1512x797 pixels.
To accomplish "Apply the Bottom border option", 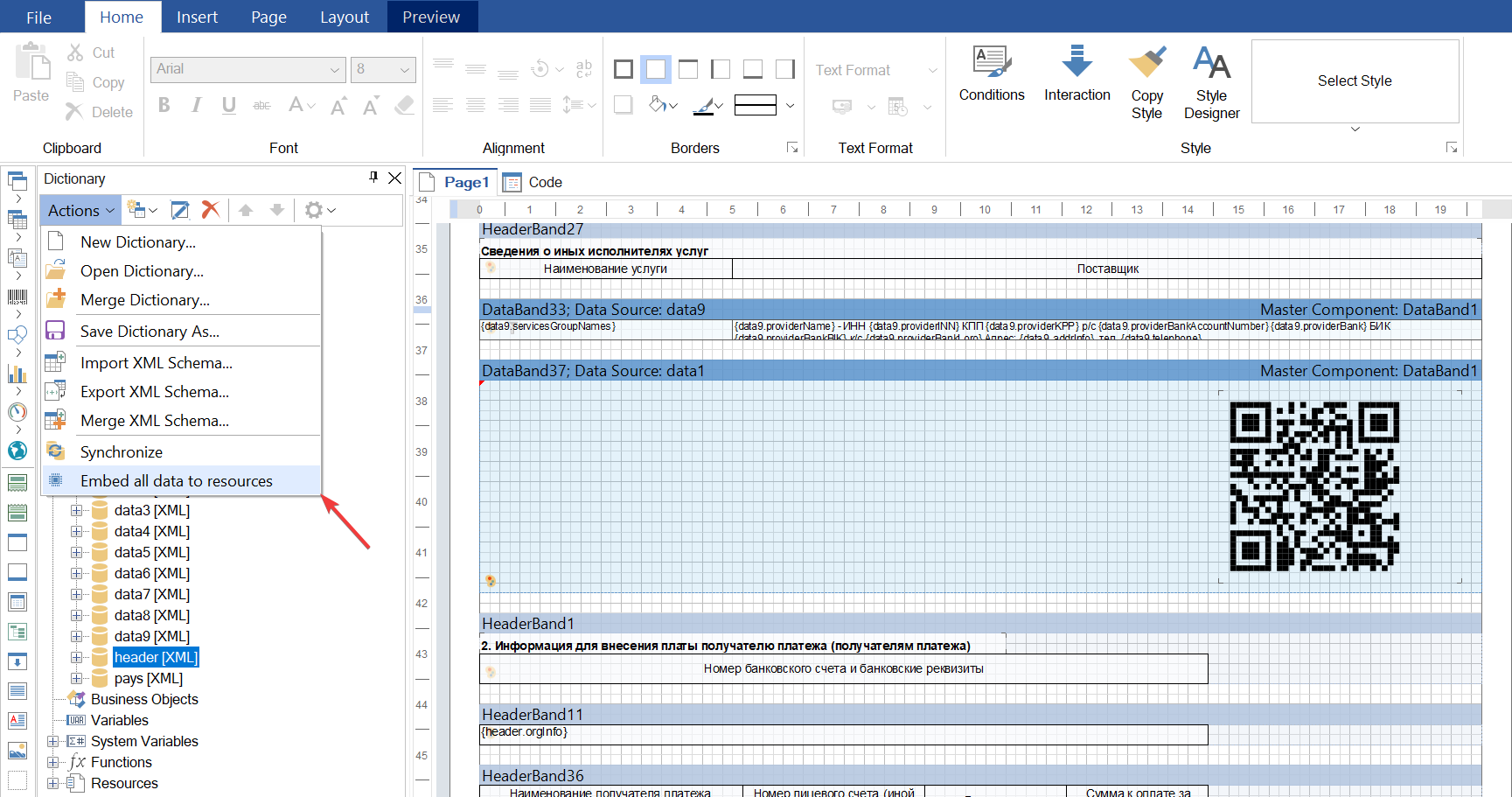I will pyautogui.click(x=753, y=69).
